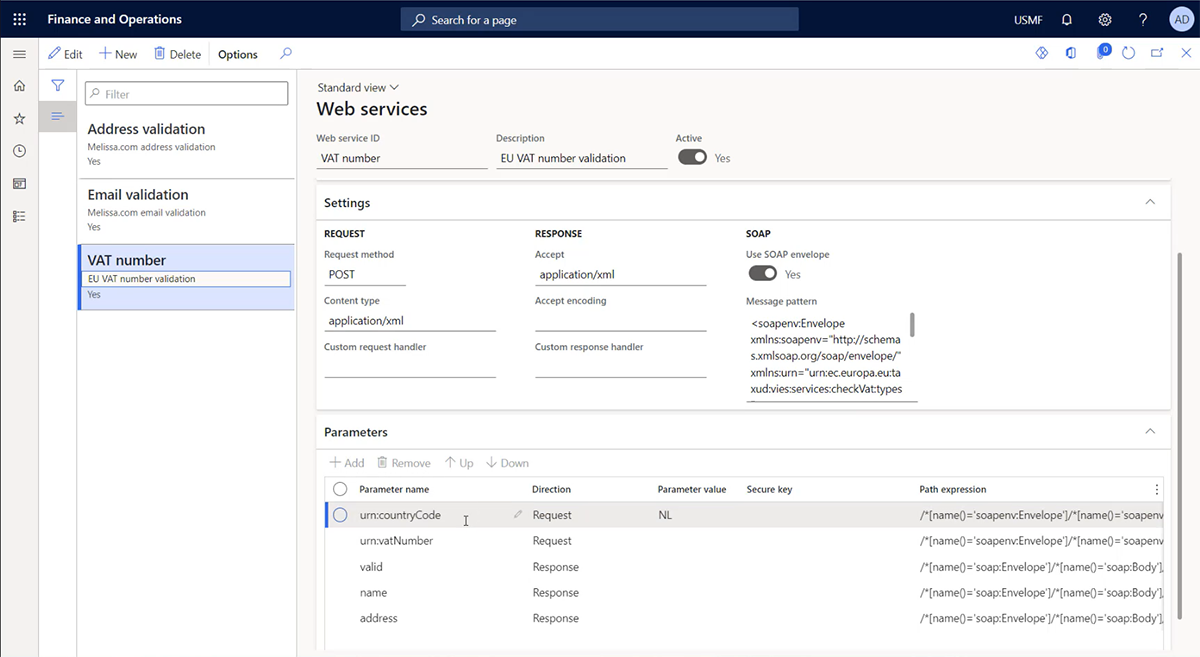The image size is (1200, 657).
Task: Open the Favorites star in sidebar
Action: (19, 119)
